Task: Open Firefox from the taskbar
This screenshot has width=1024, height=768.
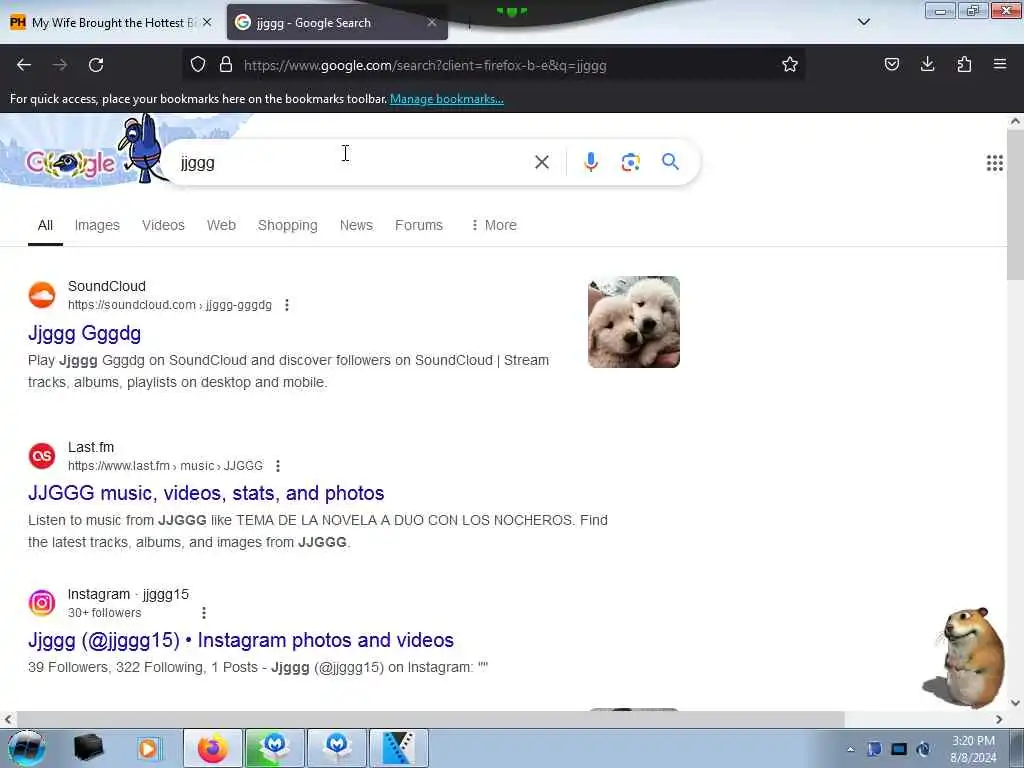Action: click(x=213, y=748)
